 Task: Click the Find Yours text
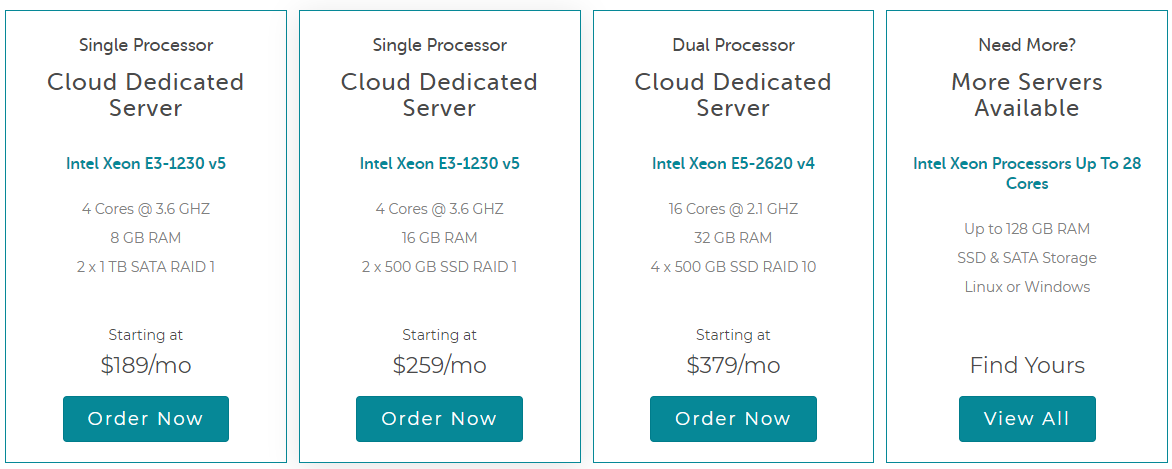click(x=1027, y=365)
